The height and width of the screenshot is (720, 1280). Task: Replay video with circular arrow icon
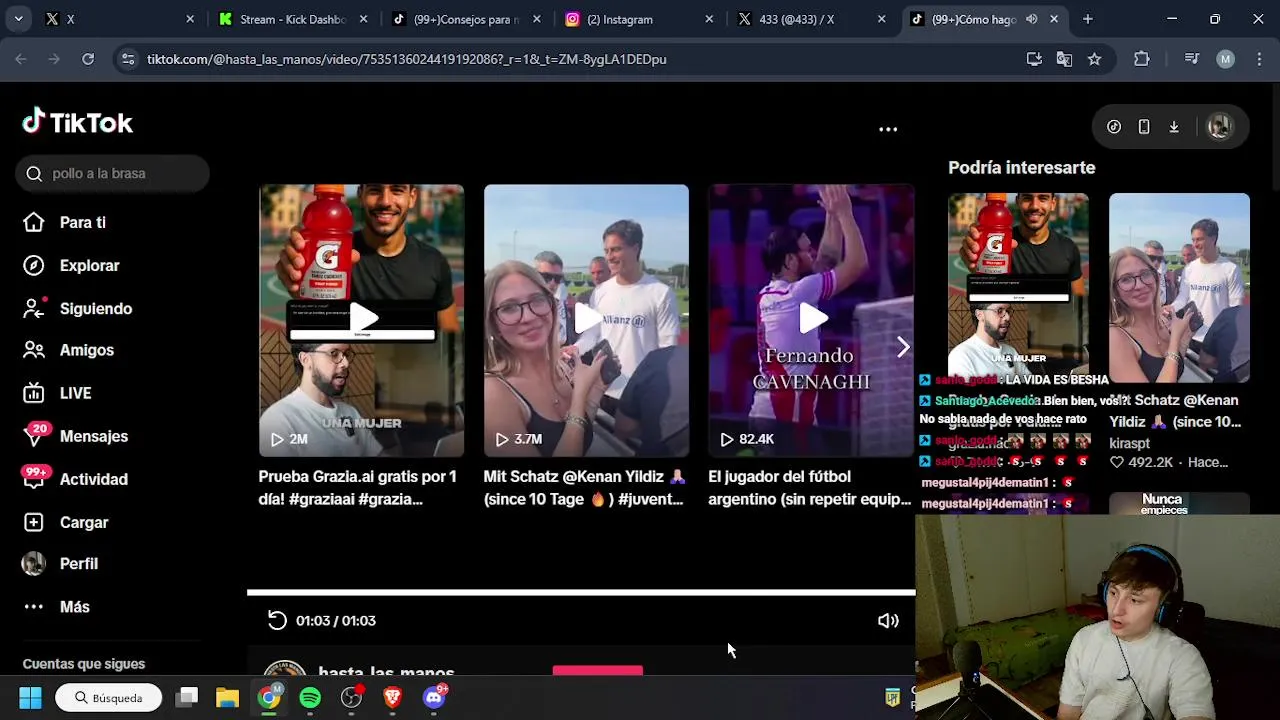(x=277, y=621)
